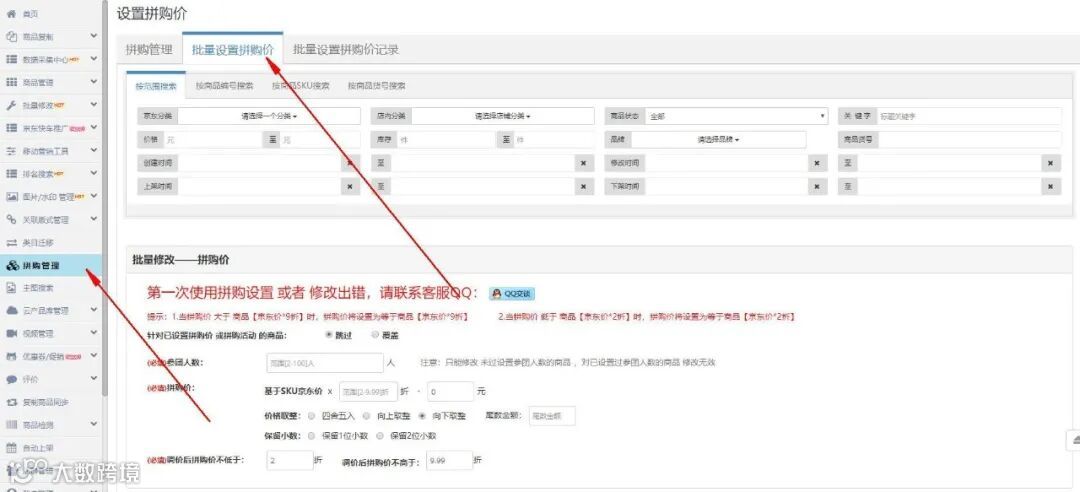Screen dimensions: 1080x492
Task: Select 按商品货号搜索 search tab
Action: 376,86
